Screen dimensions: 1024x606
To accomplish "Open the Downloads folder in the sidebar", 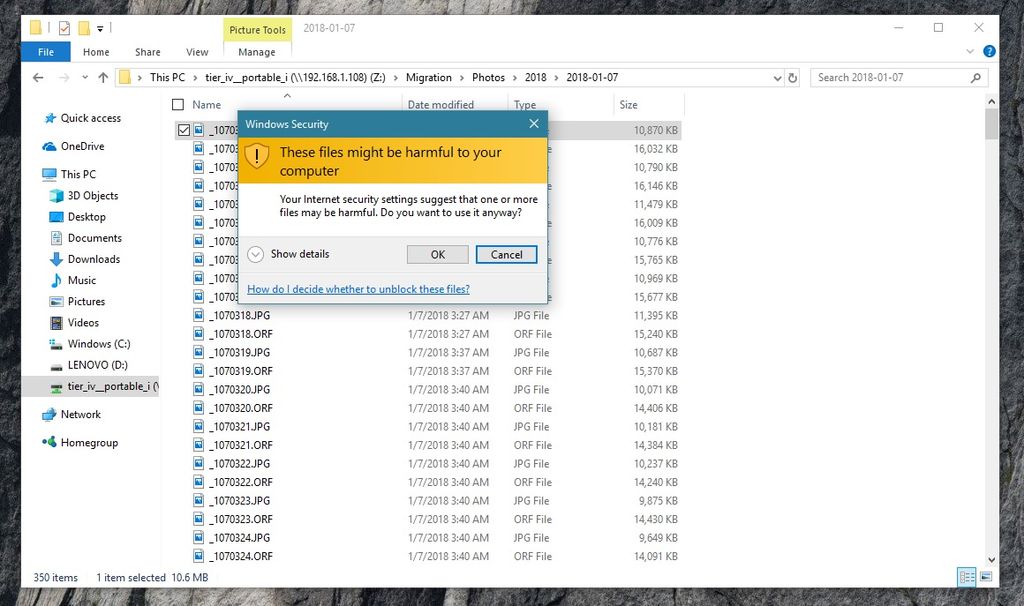I will [93, 259].
